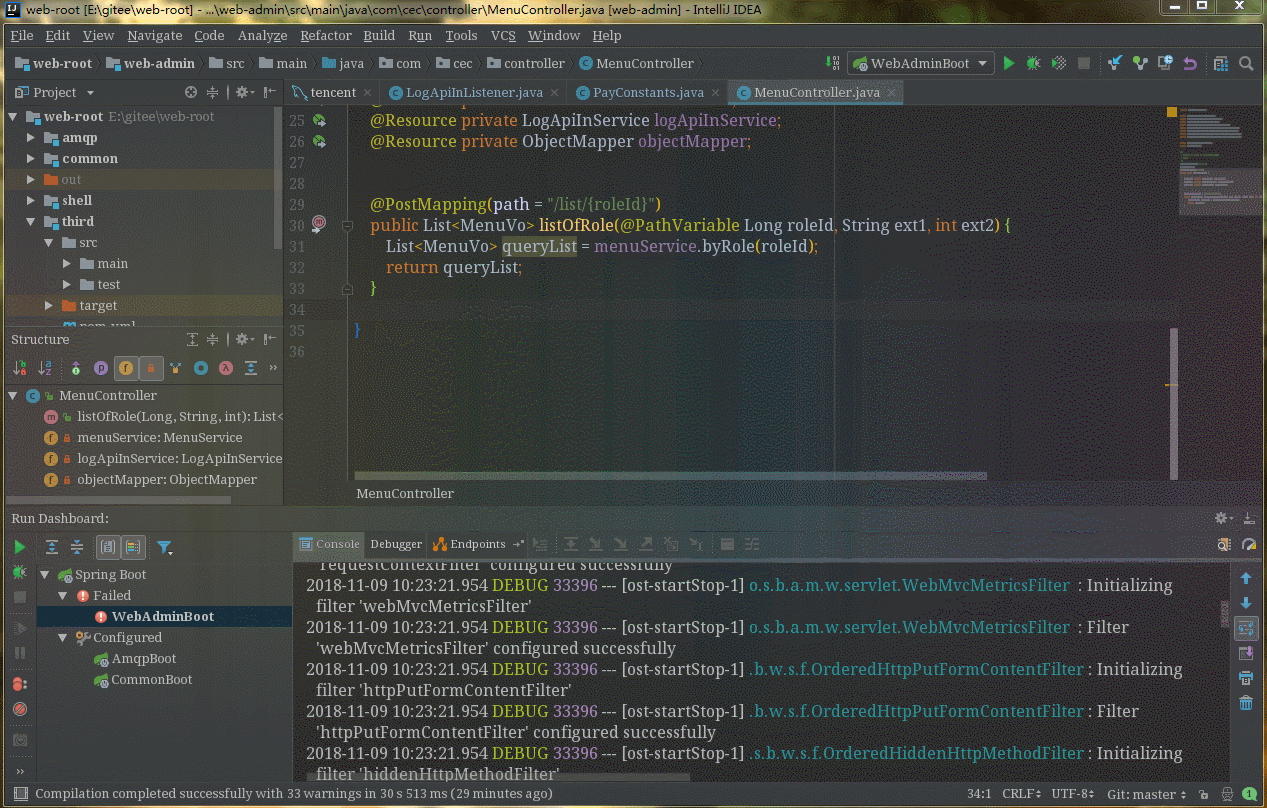Toggle Show Fields in Structure panel
1267x808 pixels.
pos(126,368)
